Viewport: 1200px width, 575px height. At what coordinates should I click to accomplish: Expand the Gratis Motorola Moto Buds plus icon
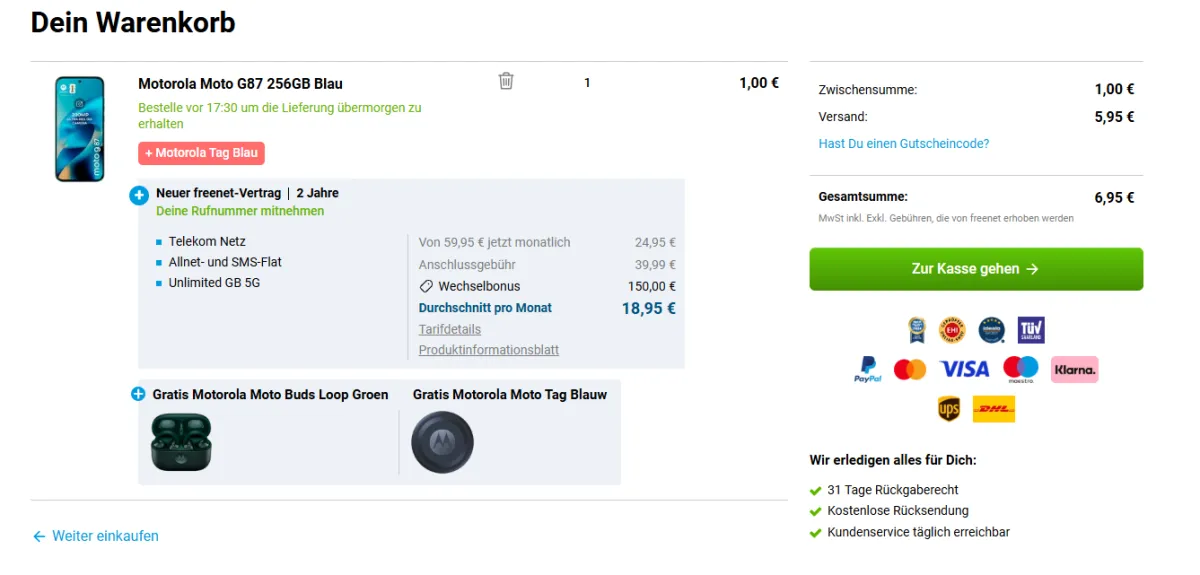(x=138, y=394)
